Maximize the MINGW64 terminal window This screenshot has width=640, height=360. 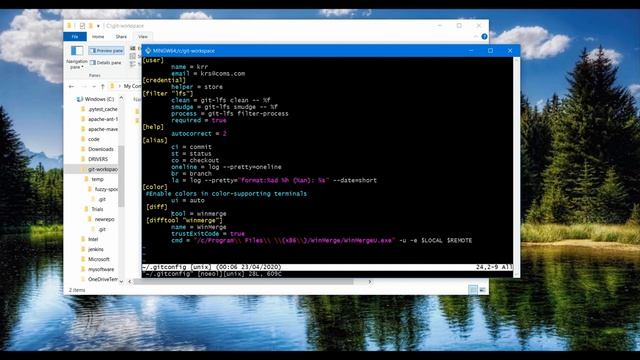pos(490,51)
